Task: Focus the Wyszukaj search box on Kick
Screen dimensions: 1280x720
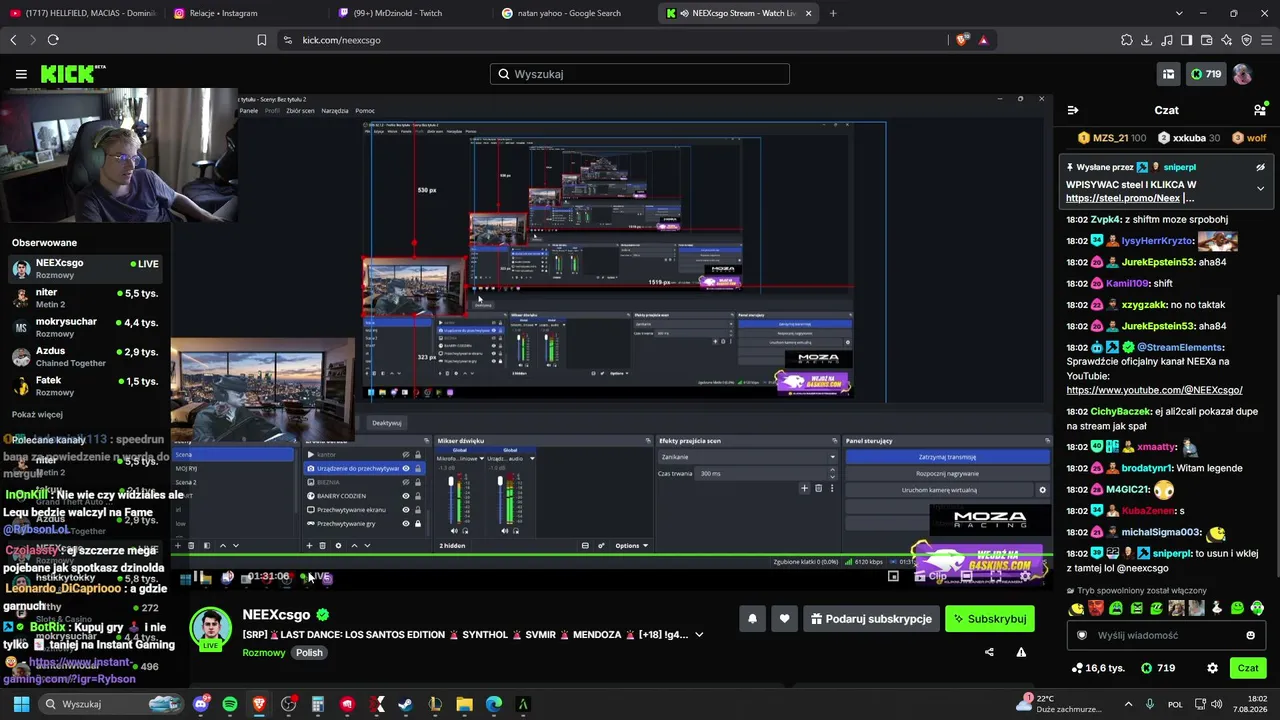Action: click(x=640, y=74)
